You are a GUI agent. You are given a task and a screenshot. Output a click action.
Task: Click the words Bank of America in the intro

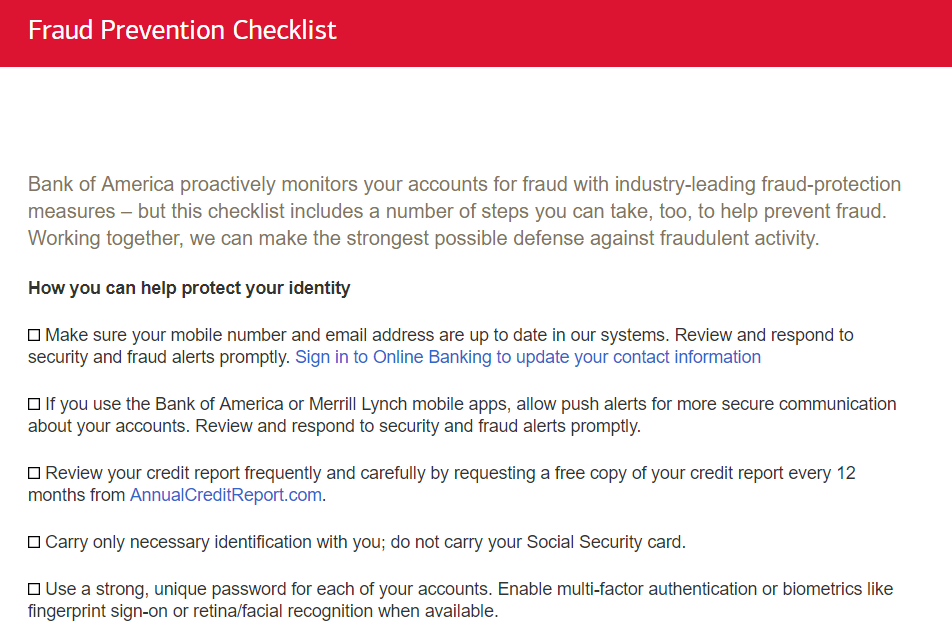102,184
